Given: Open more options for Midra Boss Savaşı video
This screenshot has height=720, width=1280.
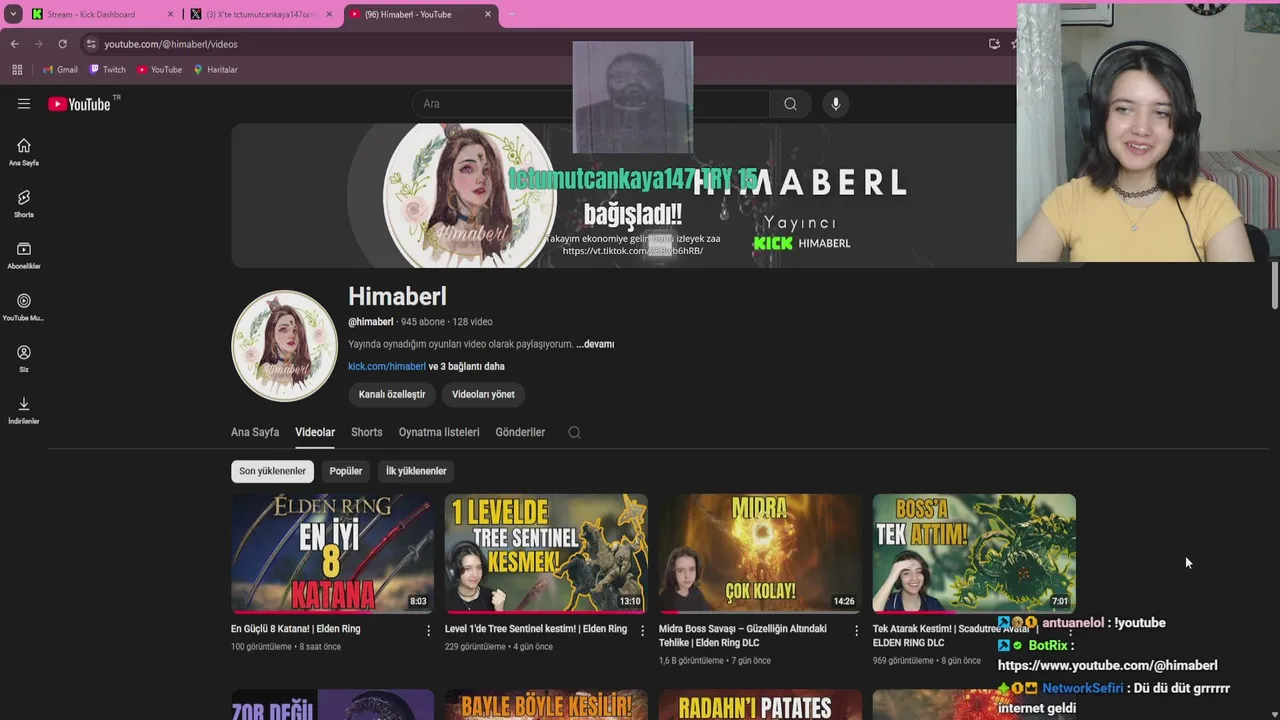Looking at the screenshot, I should 856,630.
